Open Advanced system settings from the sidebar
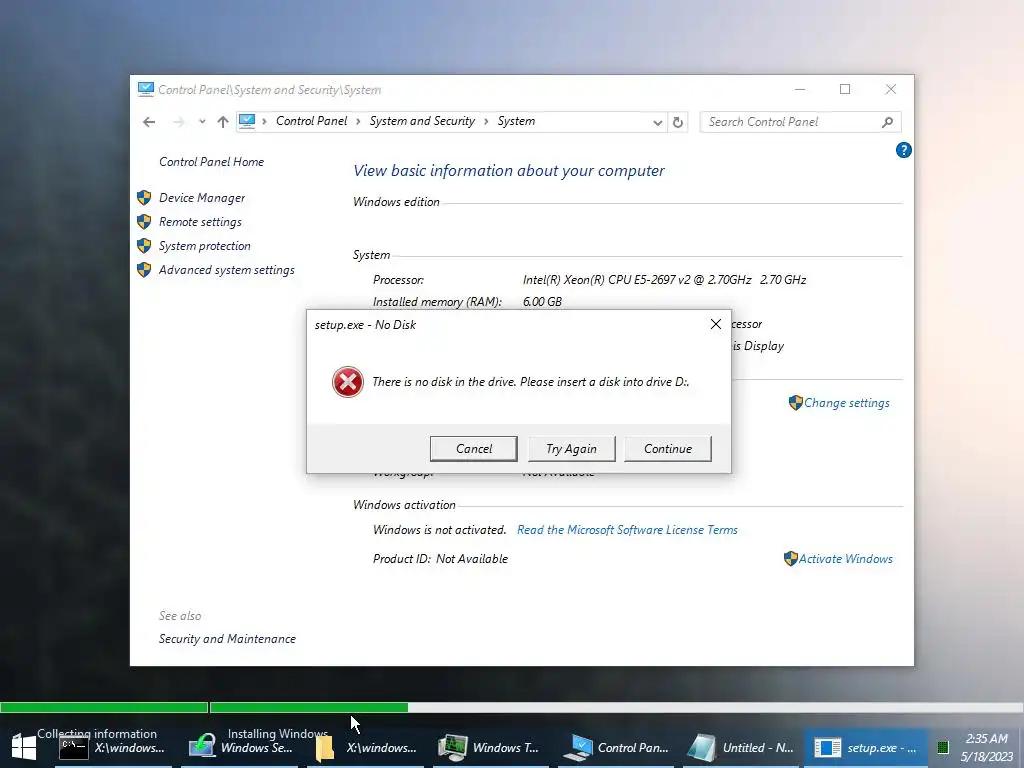1024x768 pixels. click(x=227, y=270)
